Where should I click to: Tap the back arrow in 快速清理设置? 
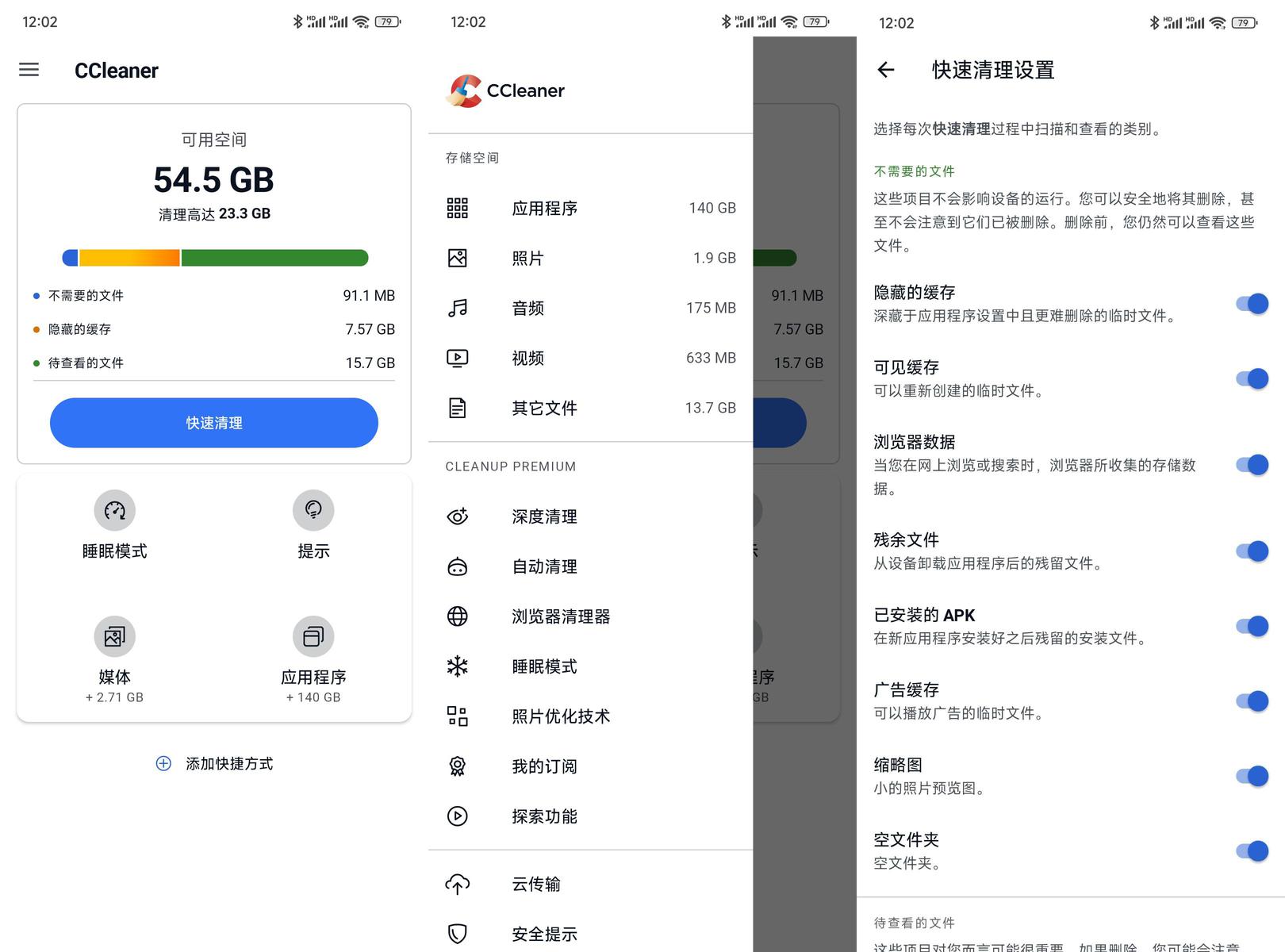[x=886, y=70]
